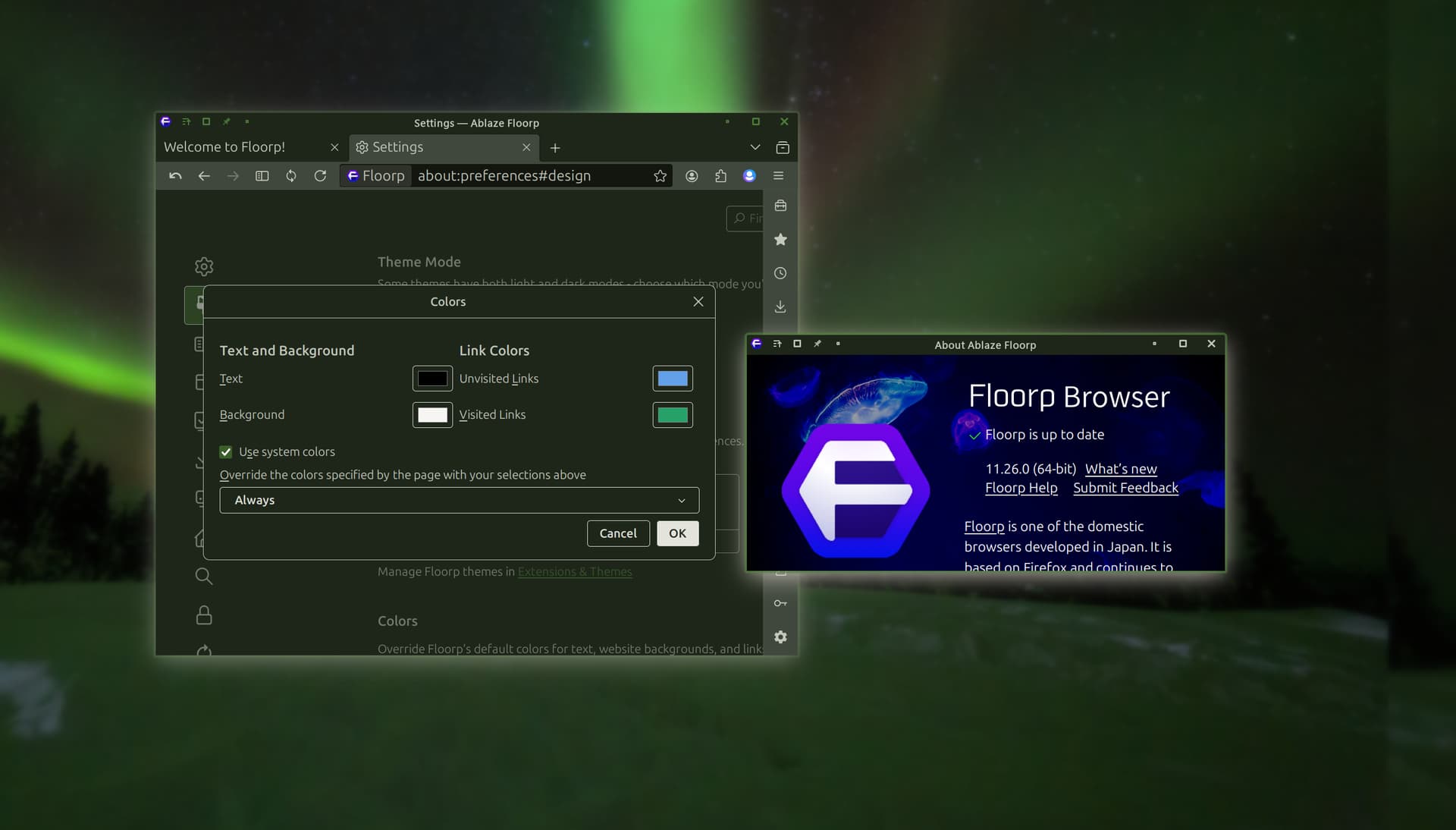Close the Settings tab
Image resolution: width=1456 pixels, height=830 pixels.
[x=526, y=148]
